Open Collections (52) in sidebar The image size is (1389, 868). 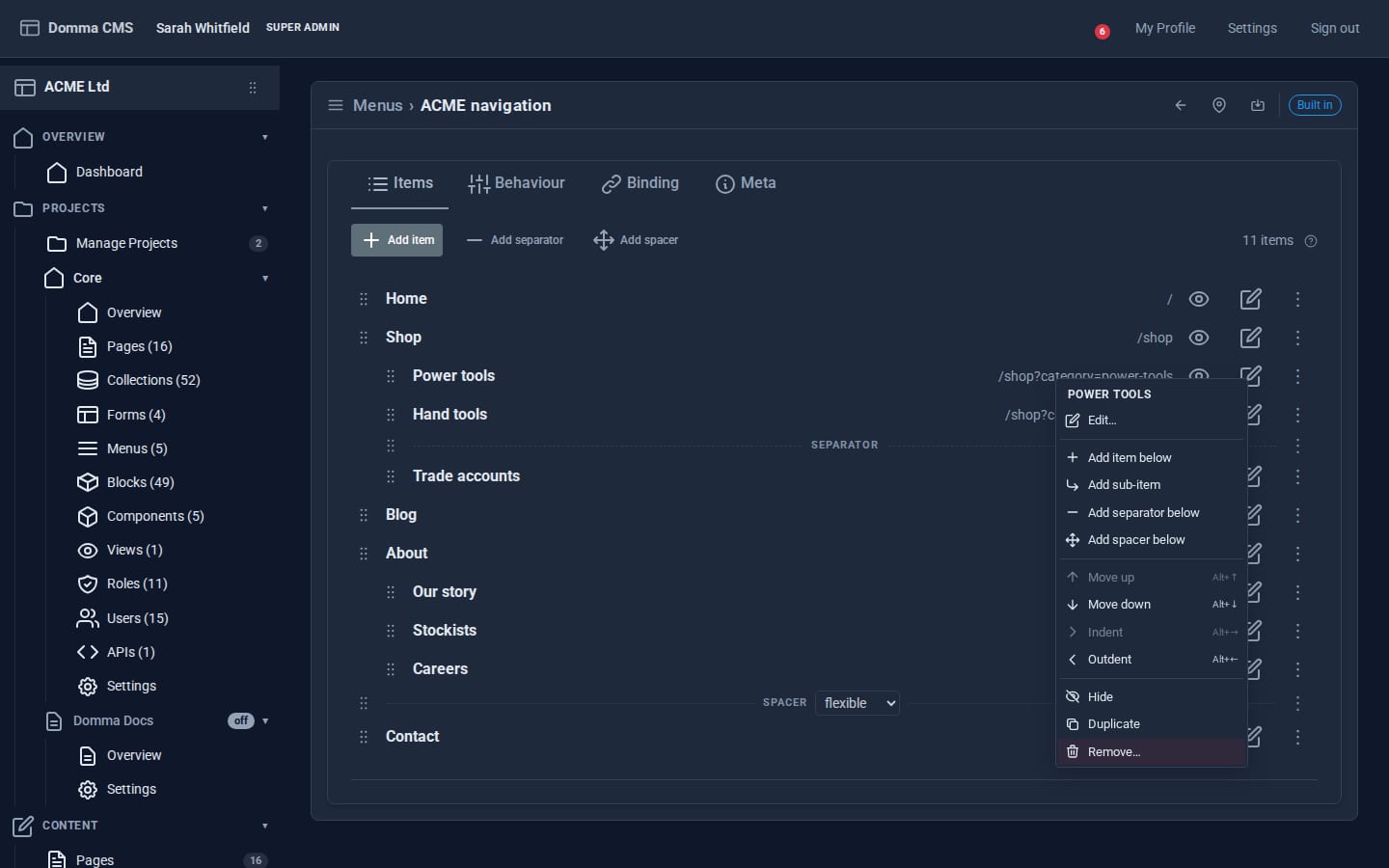pyautogui.click(x=153, y=380)
